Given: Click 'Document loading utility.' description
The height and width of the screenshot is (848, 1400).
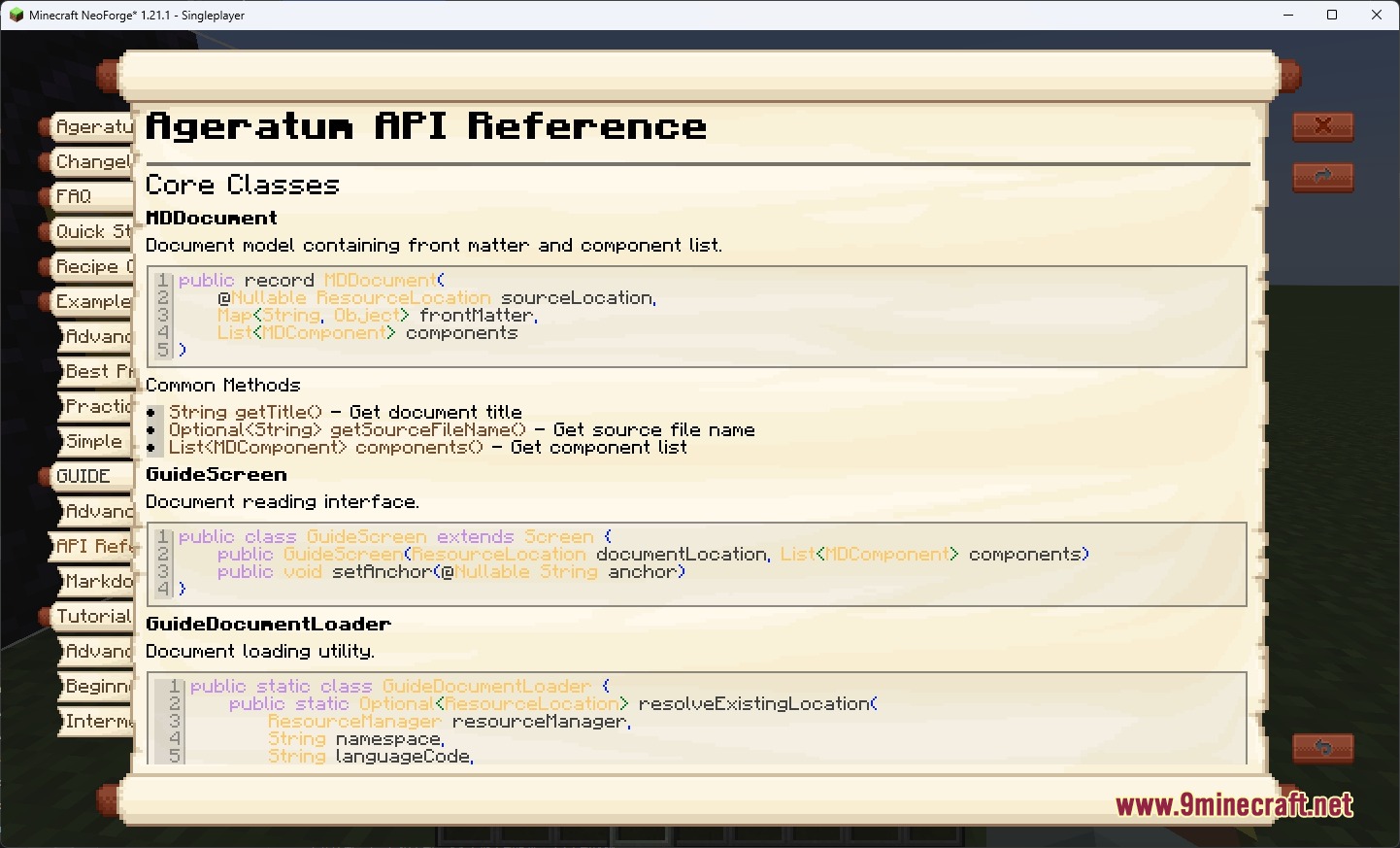Looking at the screenshot, I should click(x=260, y=651).
